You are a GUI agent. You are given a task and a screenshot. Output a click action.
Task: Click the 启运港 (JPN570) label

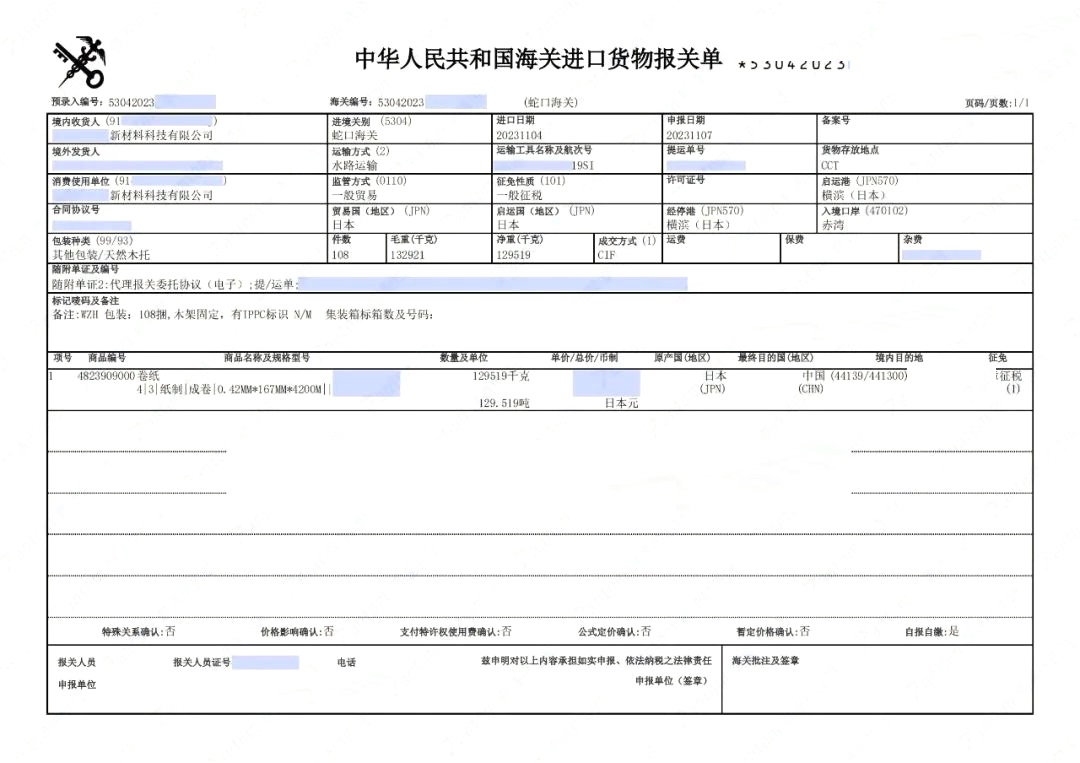(860, 181)
